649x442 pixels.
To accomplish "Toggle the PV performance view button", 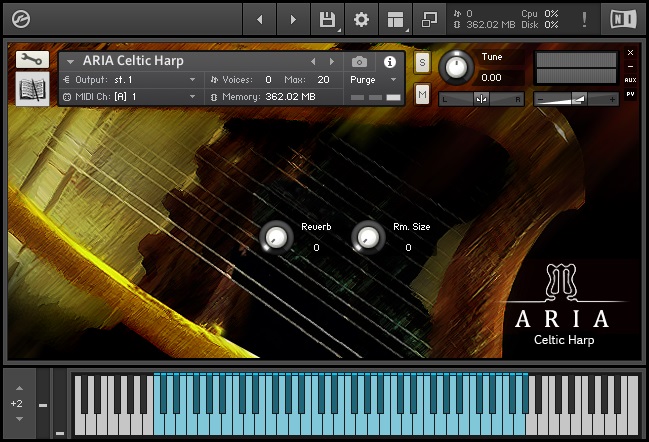I will click(630, 94).
